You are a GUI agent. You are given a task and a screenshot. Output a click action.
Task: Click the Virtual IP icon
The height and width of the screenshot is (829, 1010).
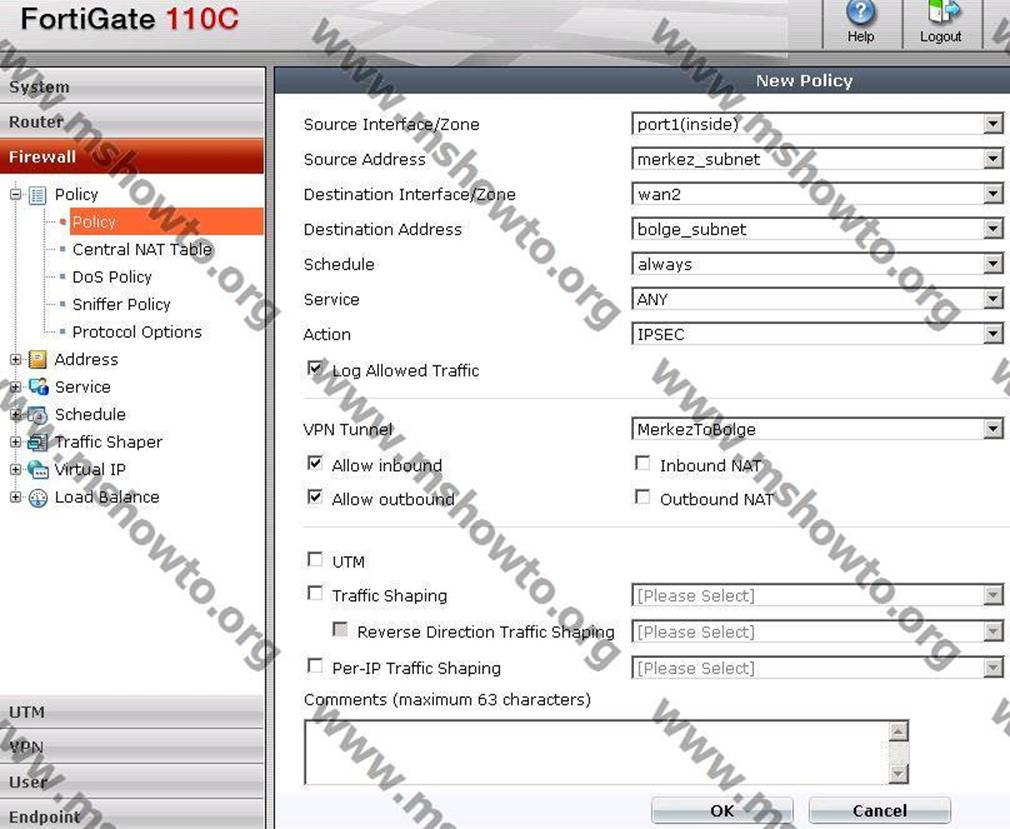(38, 470)
